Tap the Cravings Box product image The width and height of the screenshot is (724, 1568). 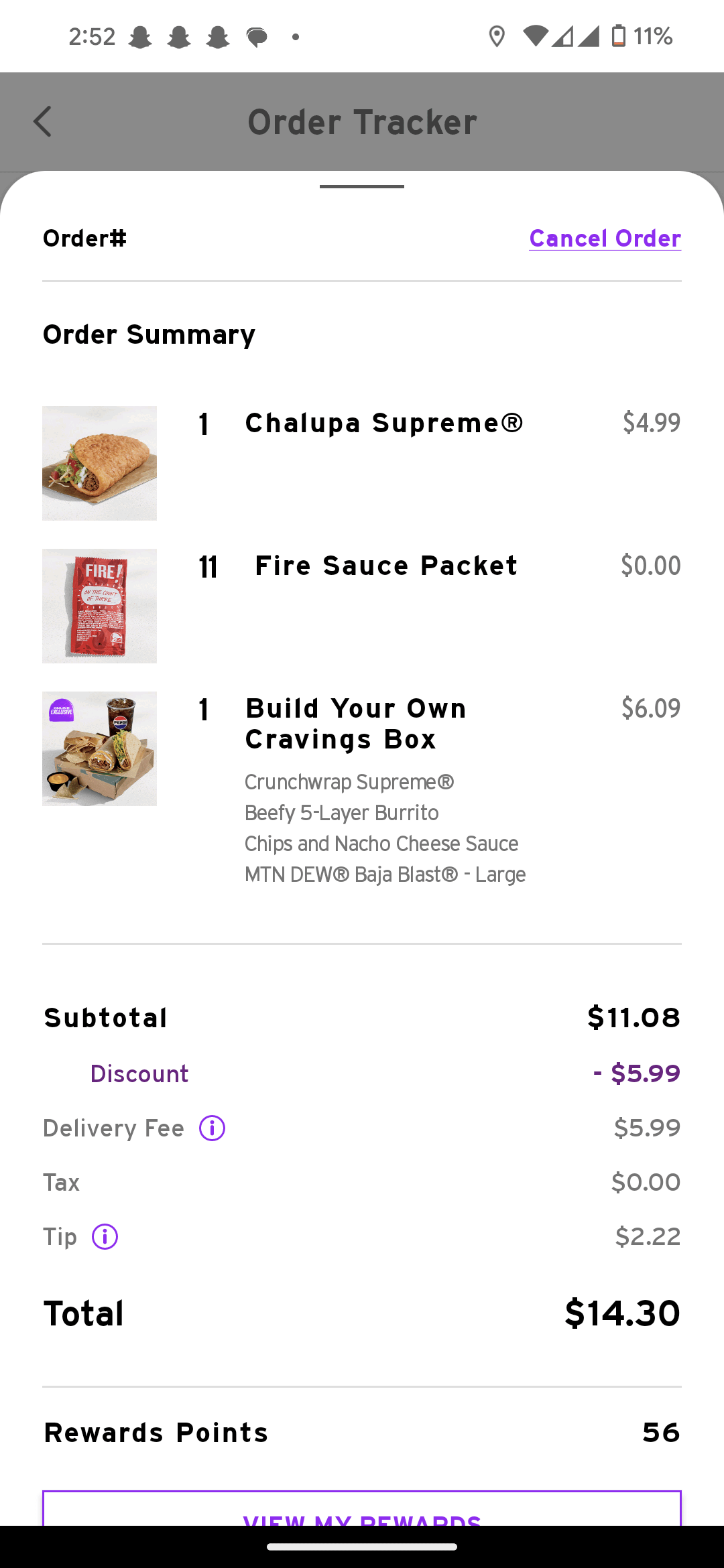99,748
